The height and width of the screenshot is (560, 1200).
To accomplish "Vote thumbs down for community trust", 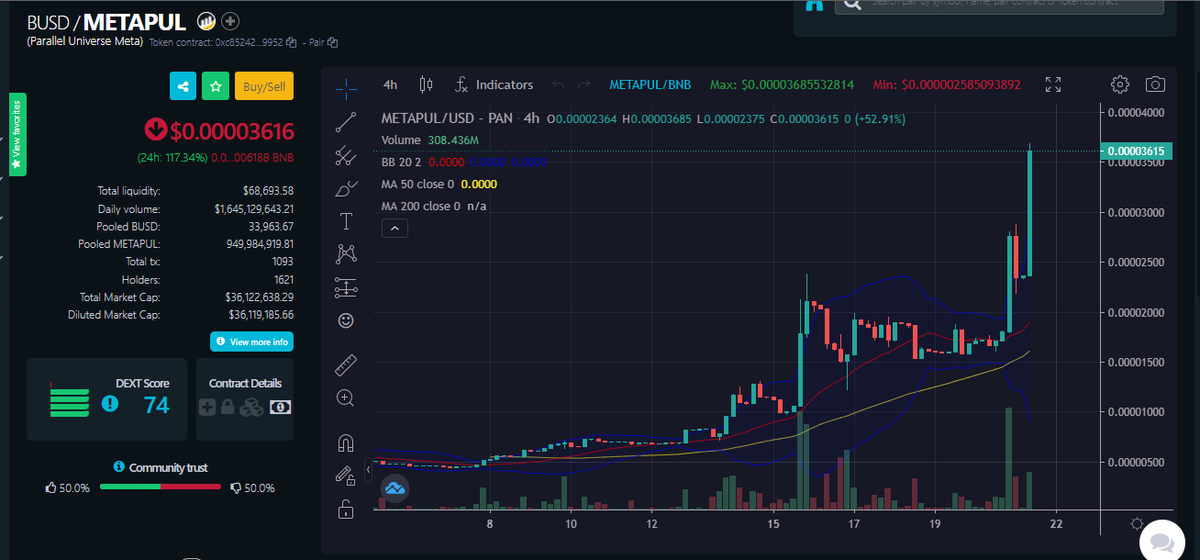I will pos(235,488).
